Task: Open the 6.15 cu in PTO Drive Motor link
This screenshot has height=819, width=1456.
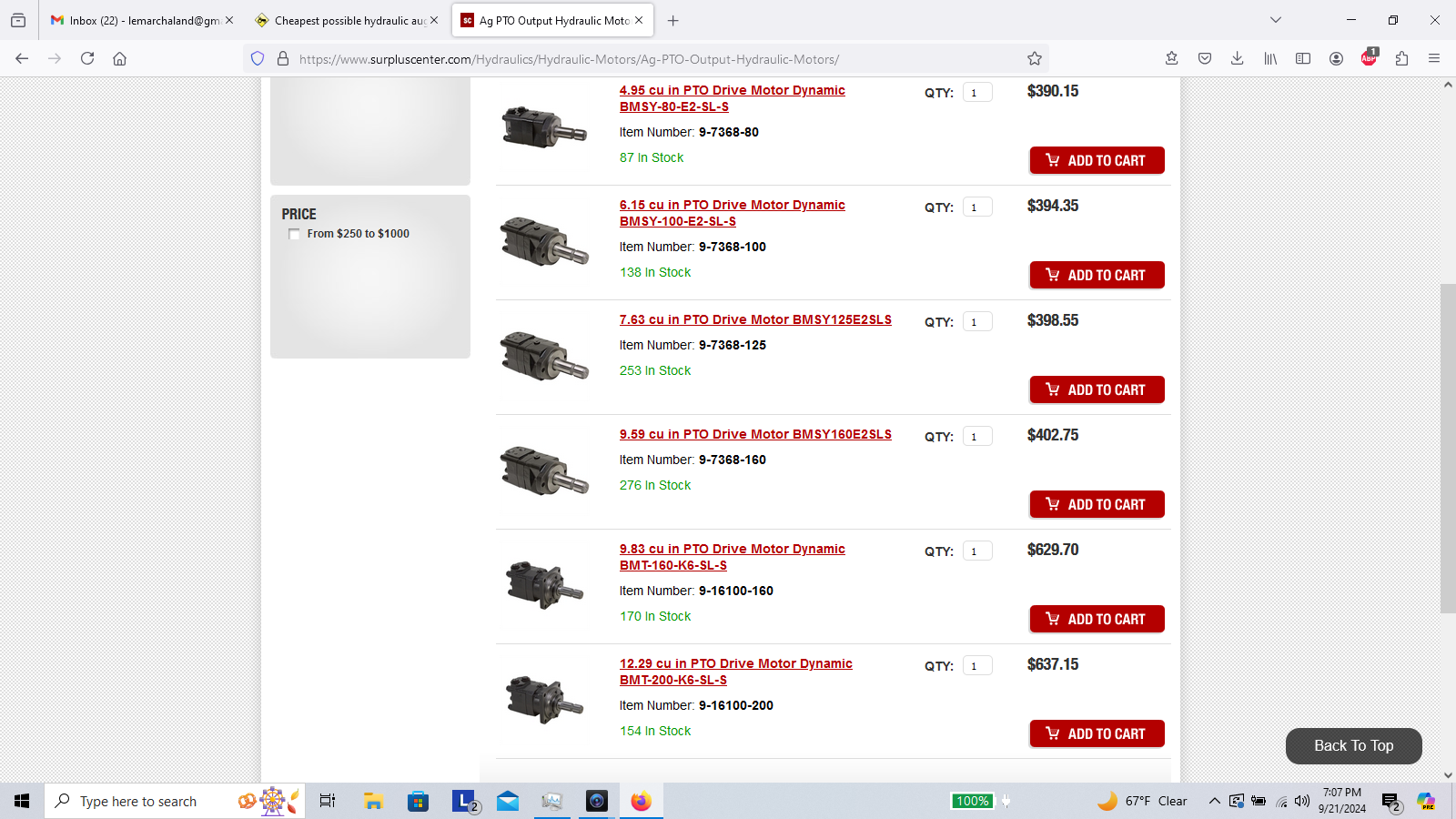Action: coord(733,213)
